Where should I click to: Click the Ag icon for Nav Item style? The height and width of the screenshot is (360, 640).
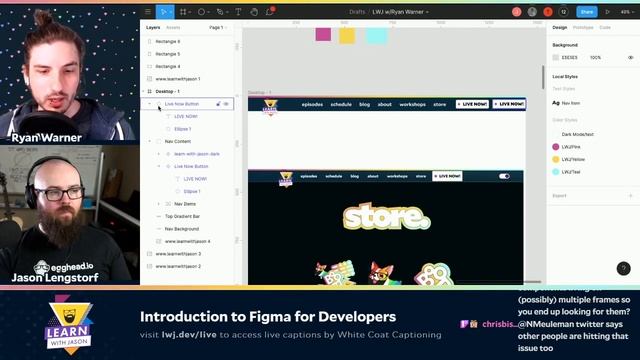(556, 103)
